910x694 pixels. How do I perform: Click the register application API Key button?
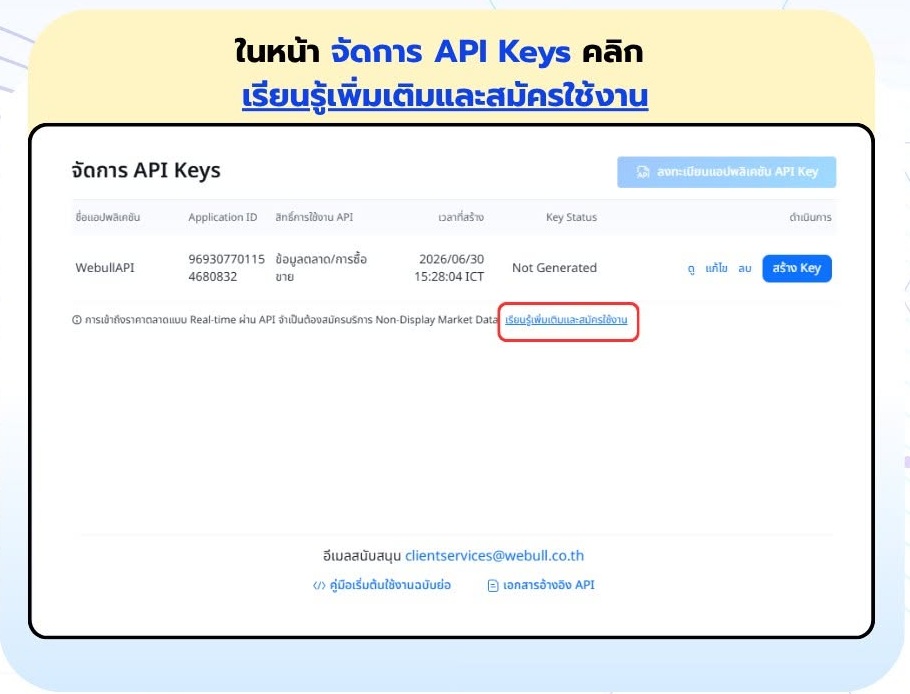[x=727, y=172]
